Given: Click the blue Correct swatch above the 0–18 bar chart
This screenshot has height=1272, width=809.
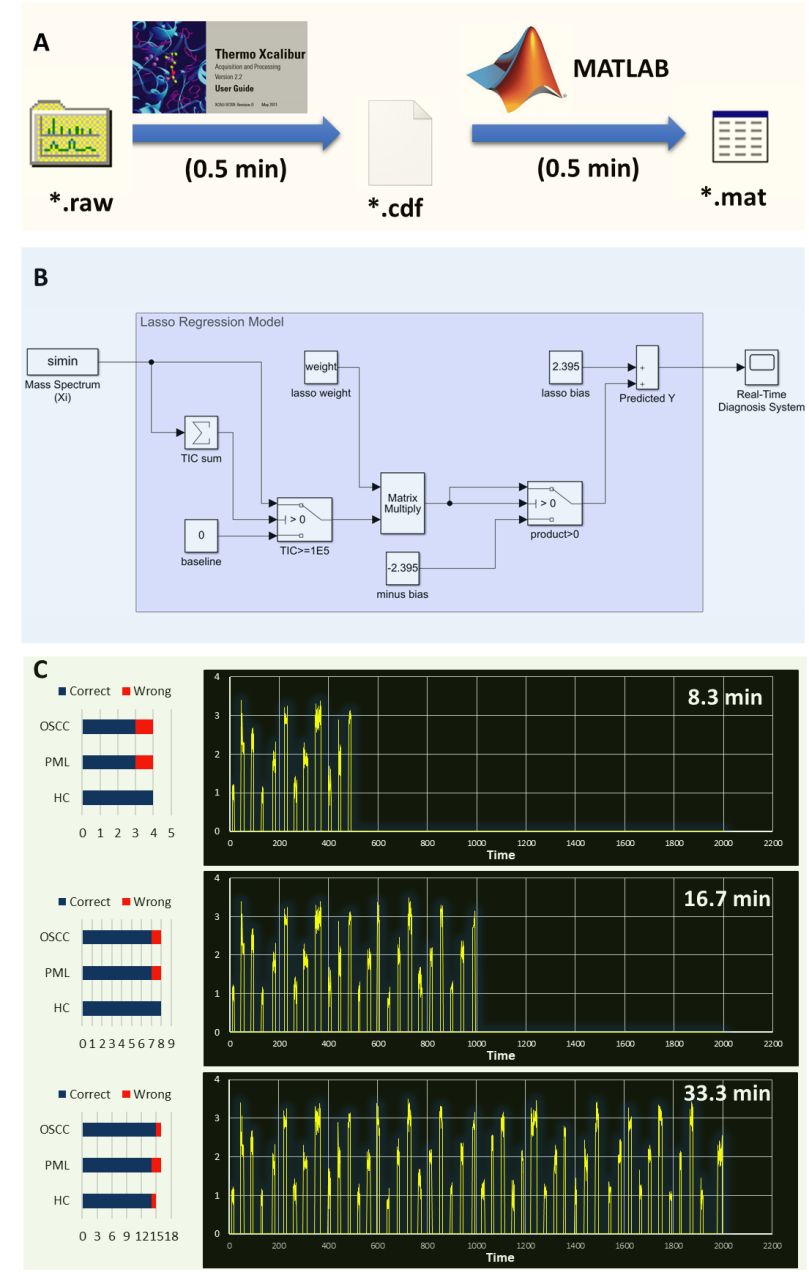Looking at the screenshot, I should [x=62, y=1094].
